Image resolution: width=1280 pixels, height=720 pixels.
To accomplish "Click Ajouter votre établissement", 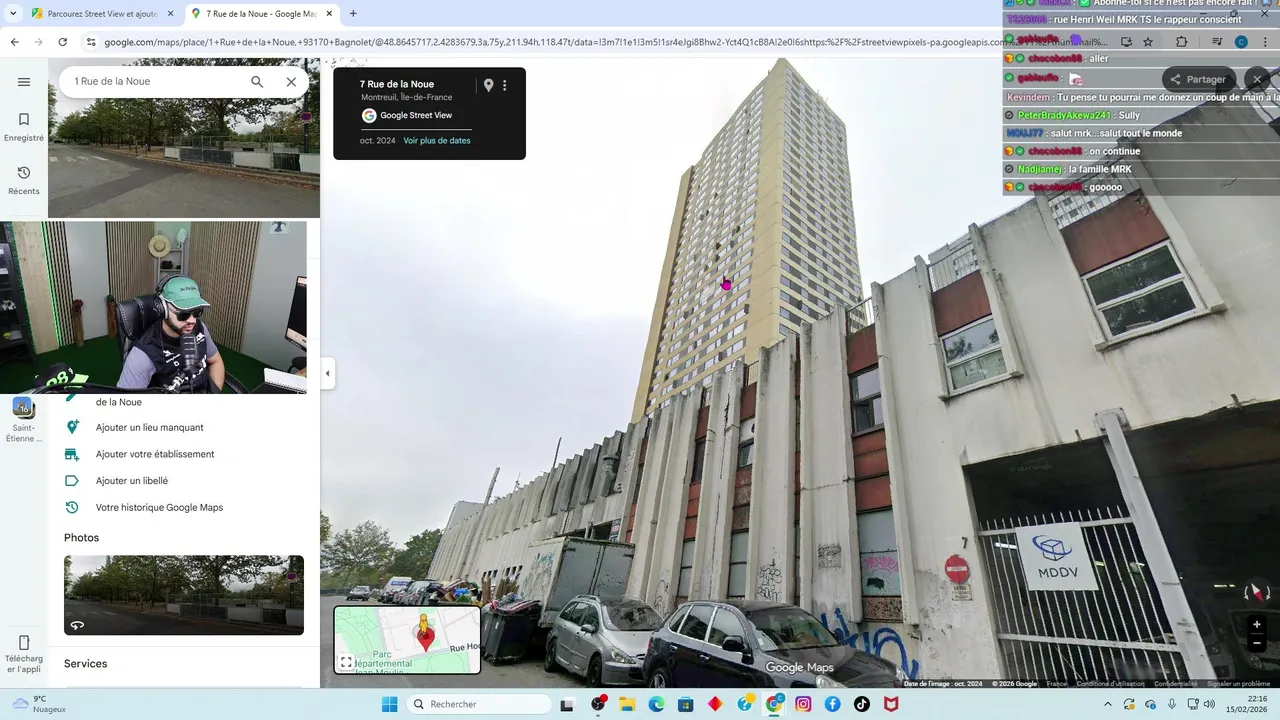I will (155, 454).
